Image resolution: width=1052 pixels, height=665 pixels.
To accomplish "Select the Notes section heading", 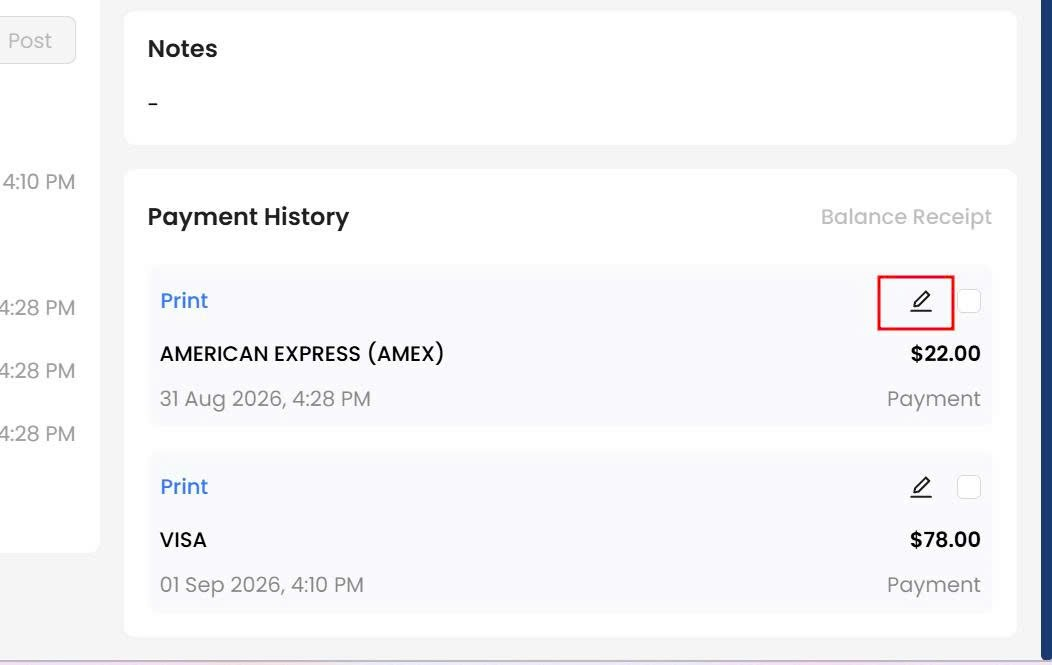I will click(x=182, y=49).
